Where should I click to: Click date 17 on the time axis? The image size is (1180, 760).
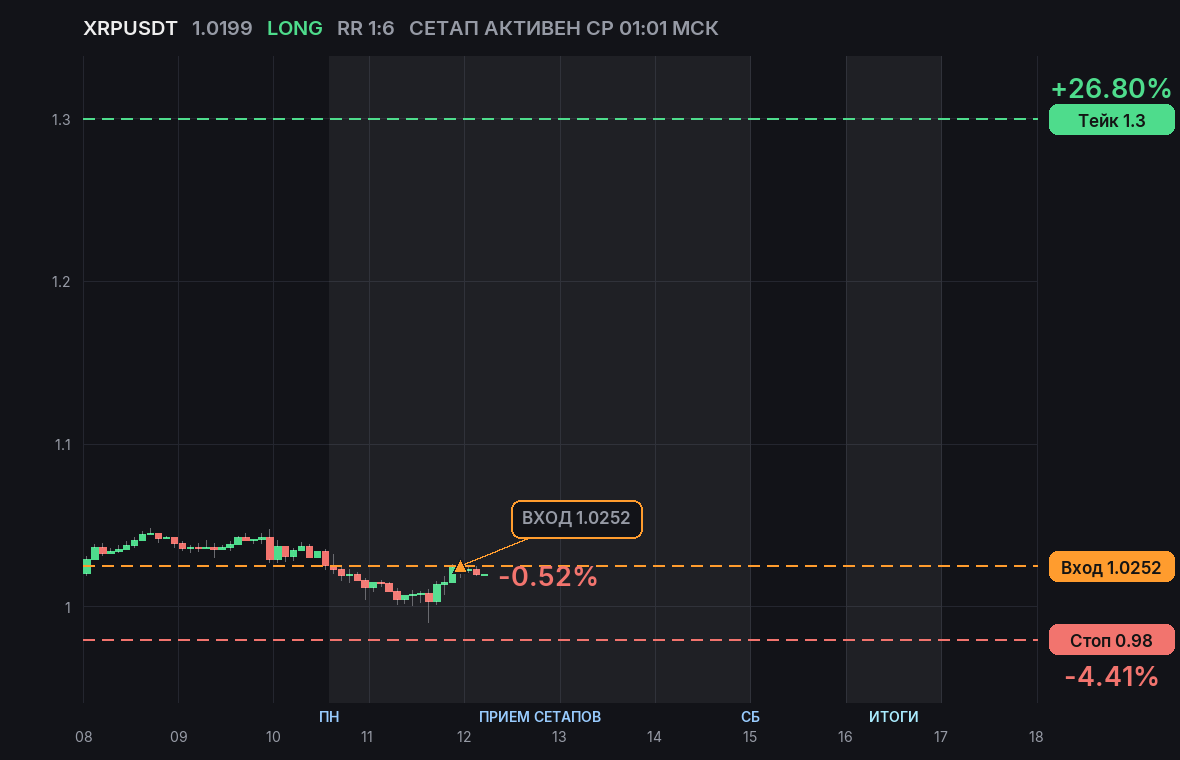[x=941, y=737]
